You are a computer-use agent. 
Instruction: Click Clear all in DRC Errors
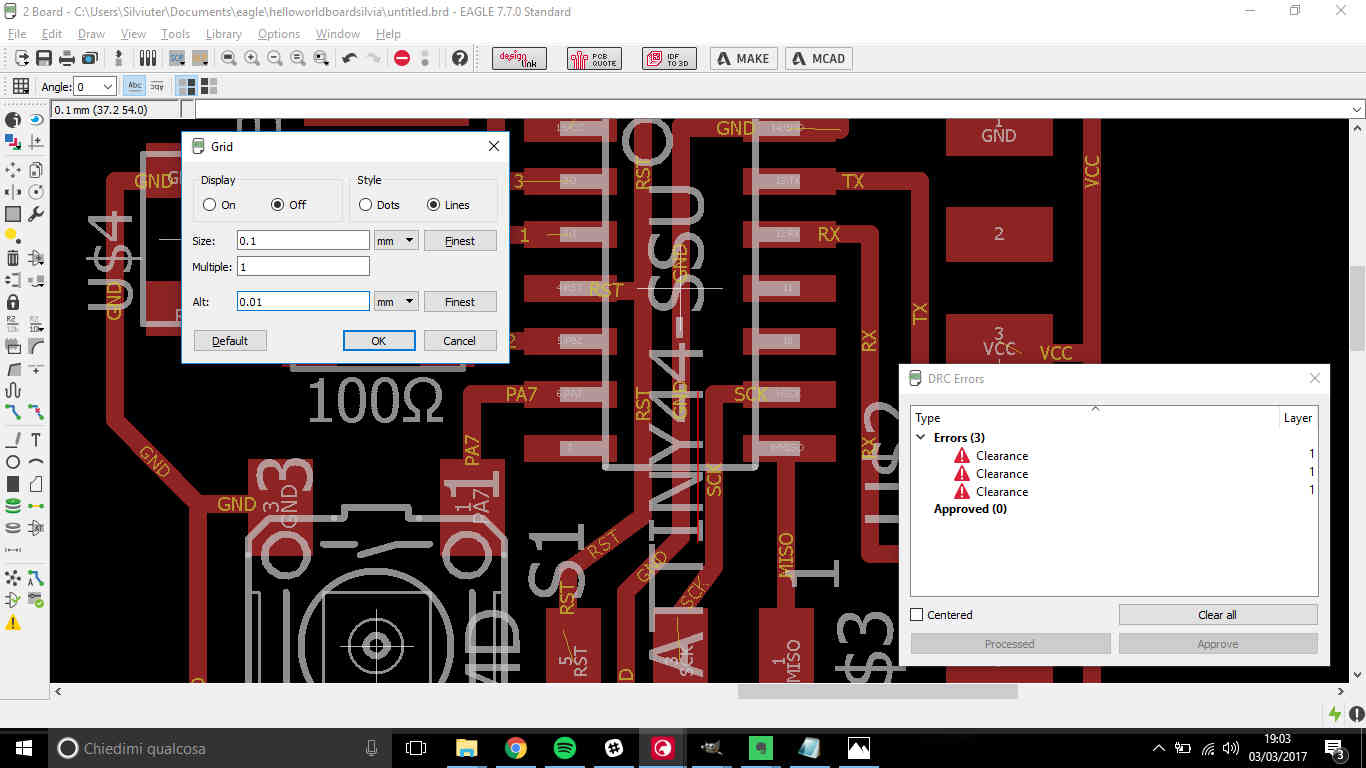1218,615
